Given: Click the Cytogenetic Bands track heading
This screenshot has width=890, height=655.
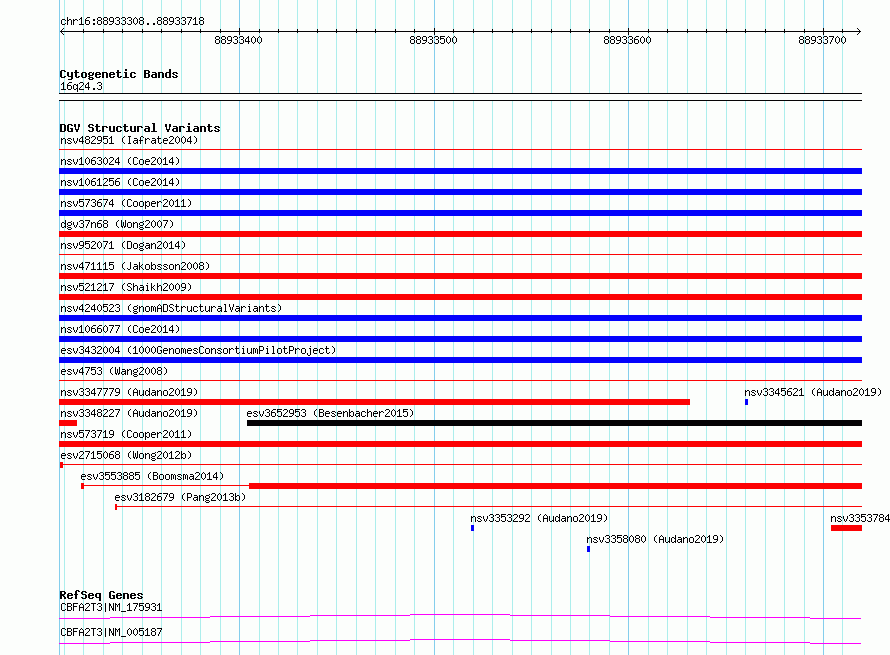Looking at the screenshot, I should (119, 74).
